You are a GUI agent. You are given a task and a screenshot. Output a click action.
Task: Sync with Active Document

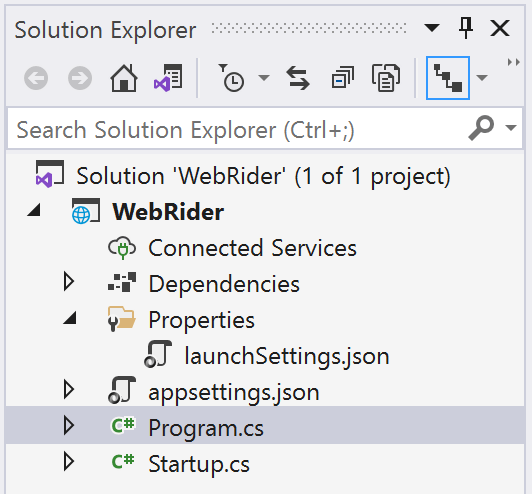point(298,78)
